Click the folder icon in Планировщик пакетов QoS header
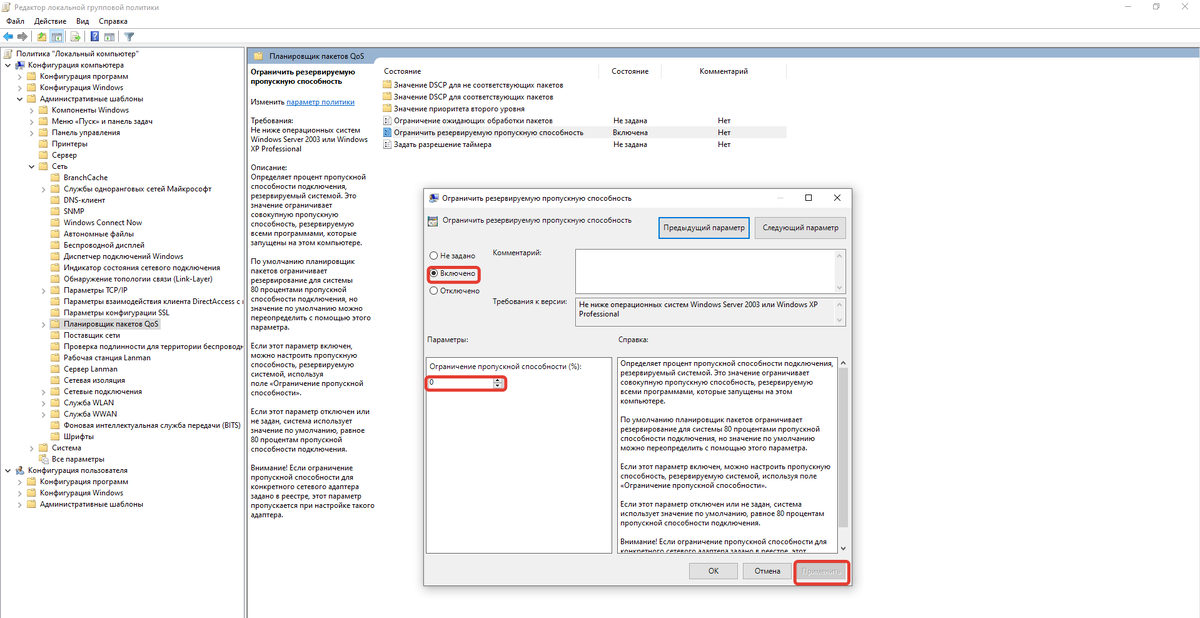This screenshot has width=1200, height=618. 258,56
